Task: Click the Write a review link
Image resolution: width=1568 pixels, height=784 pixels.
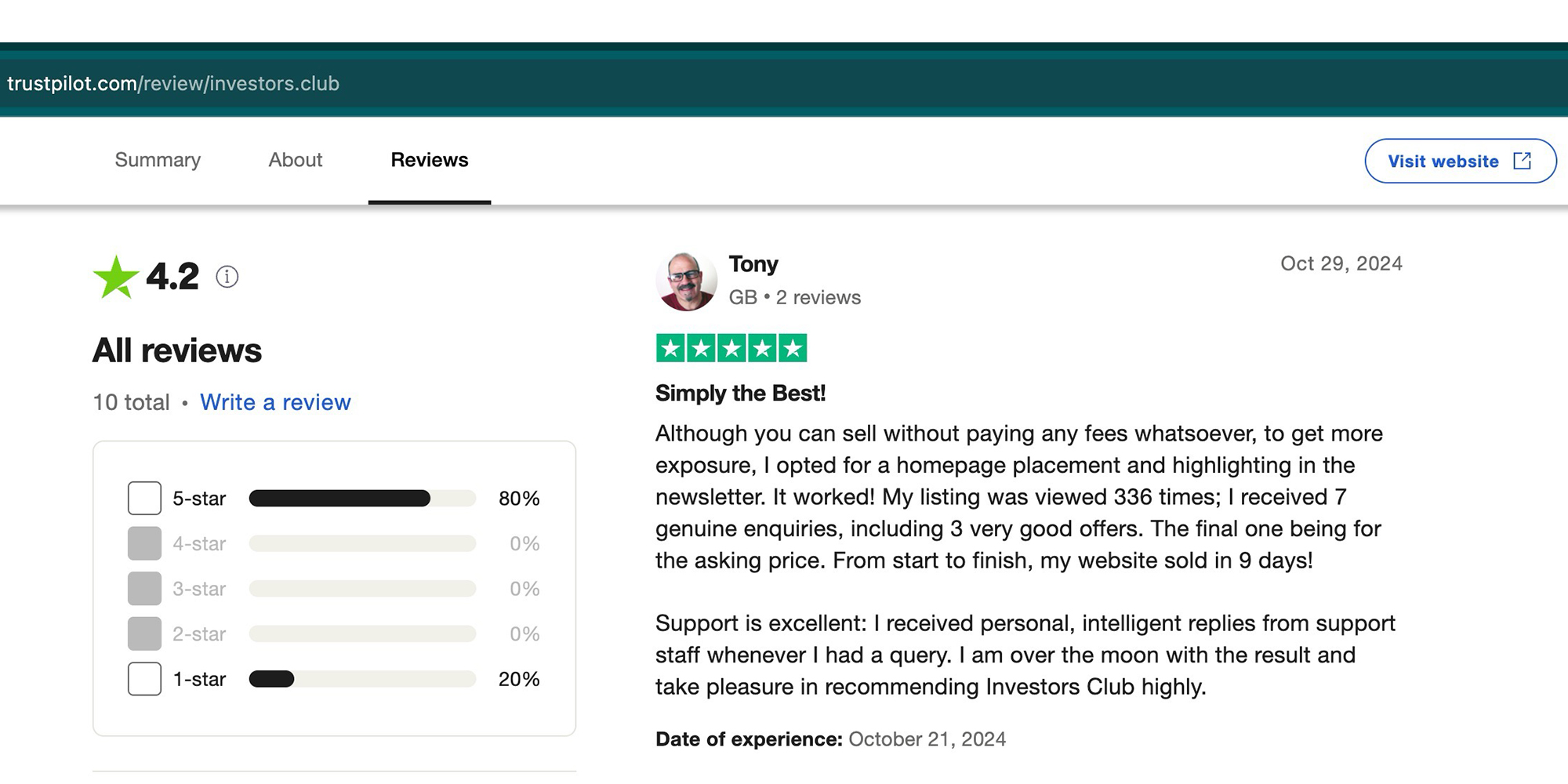Action: [x=275, y=402]
